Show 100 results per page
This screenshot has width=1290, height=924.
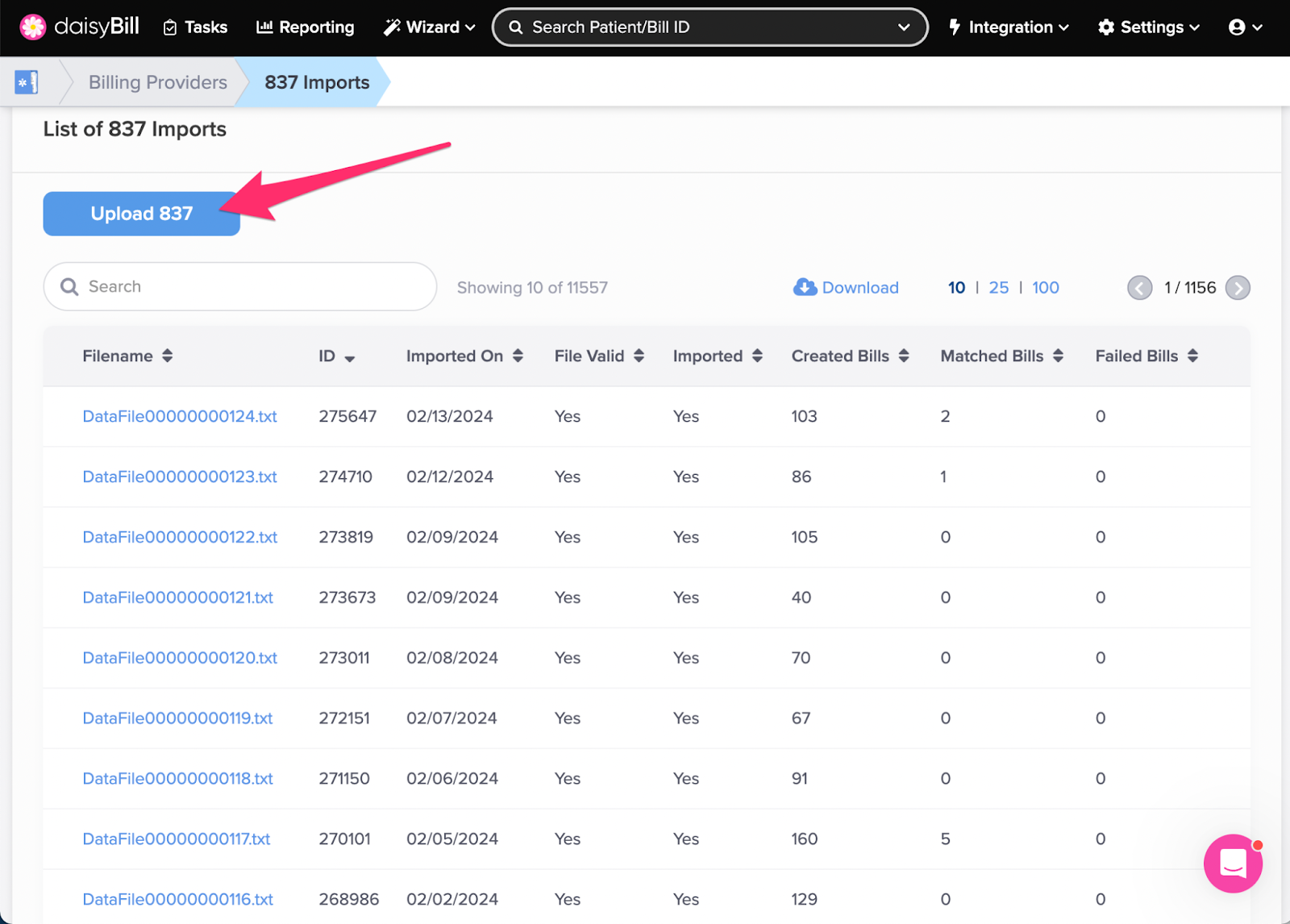point(1045,287)
